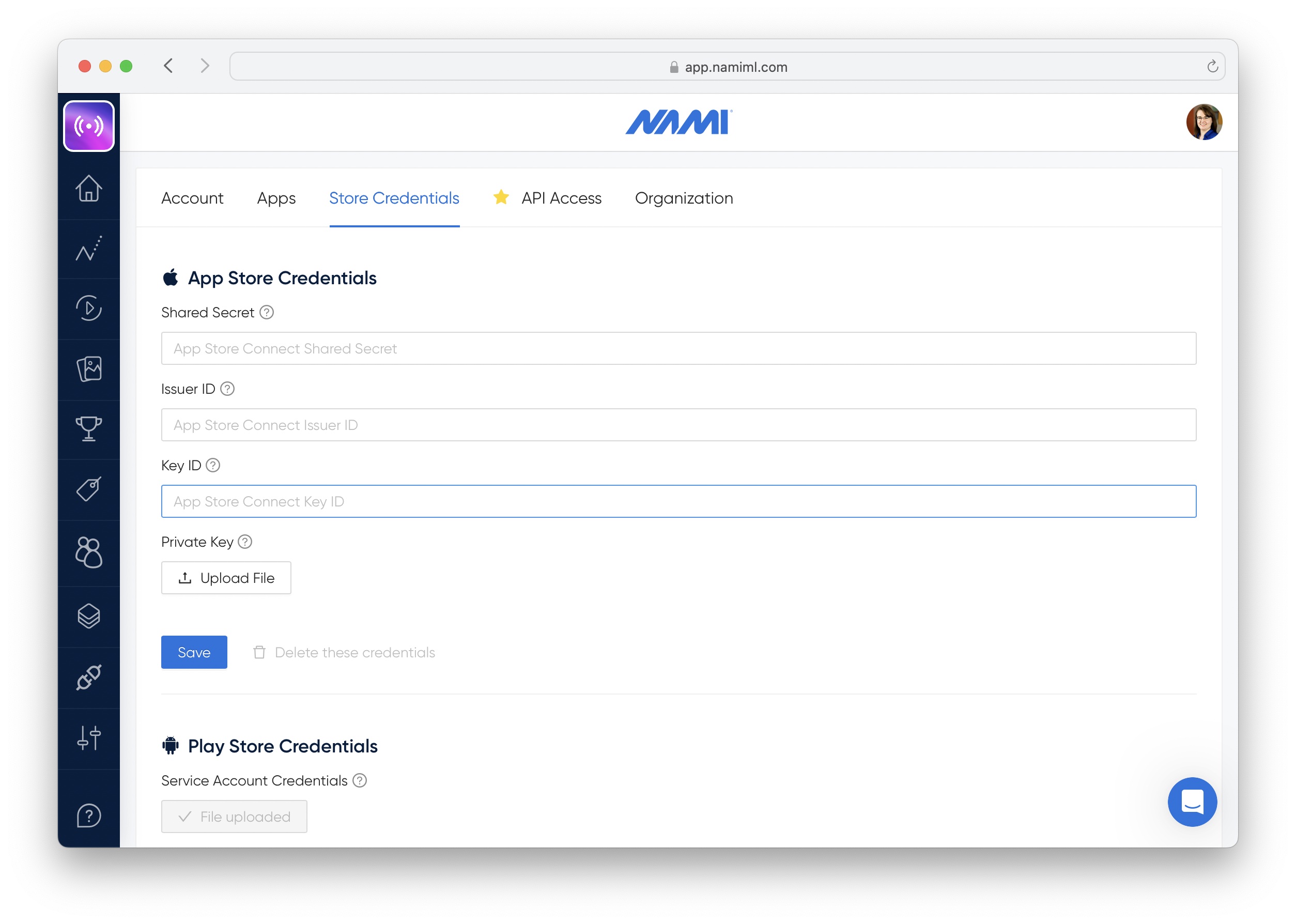The width and height of the screenshot is (1296, 924).
Task: Click the Upload File button
Action: (226, 578)
